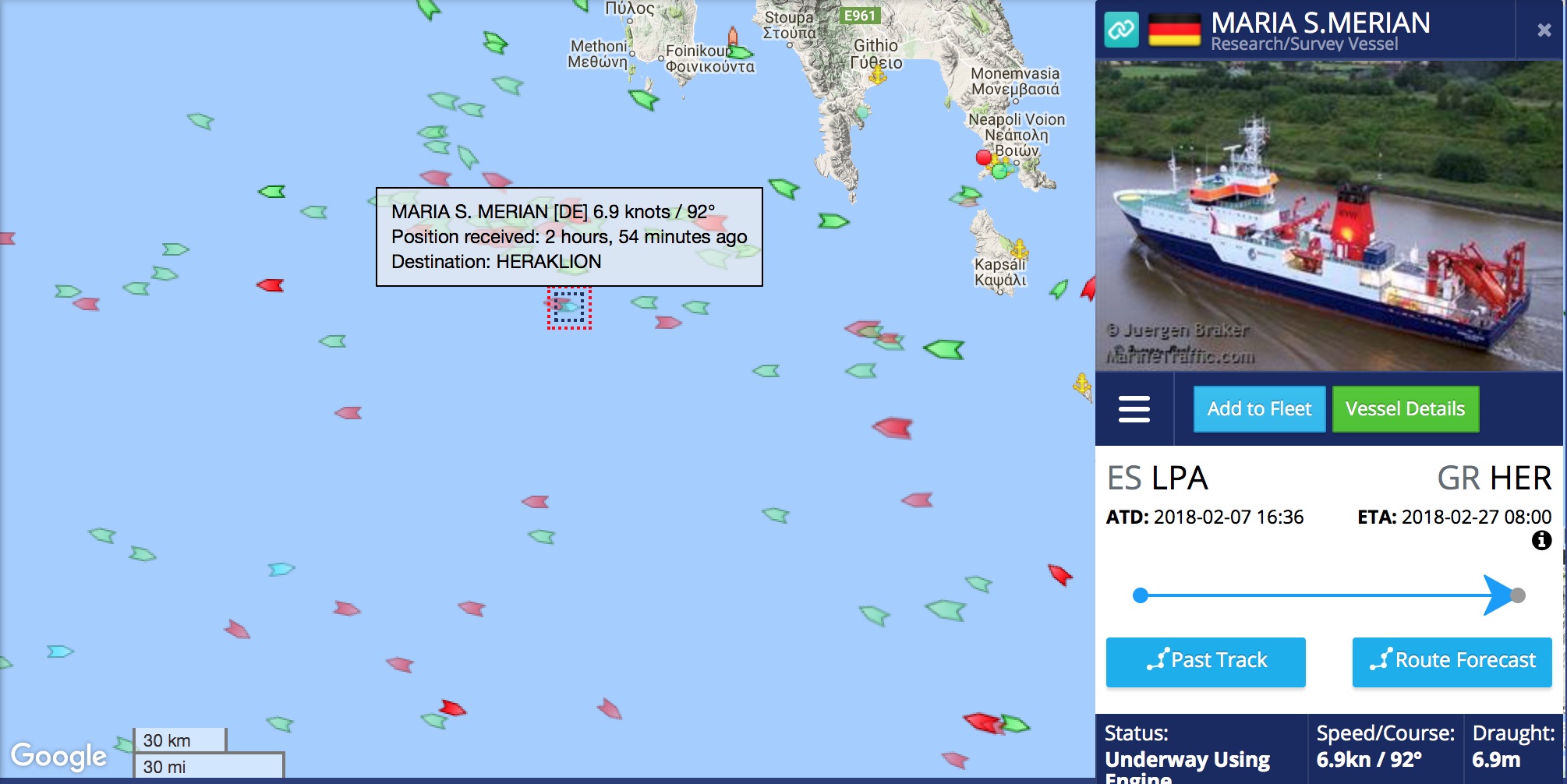Select the highlighted MARIA S. MERIAN ship marker

(569, 308)
